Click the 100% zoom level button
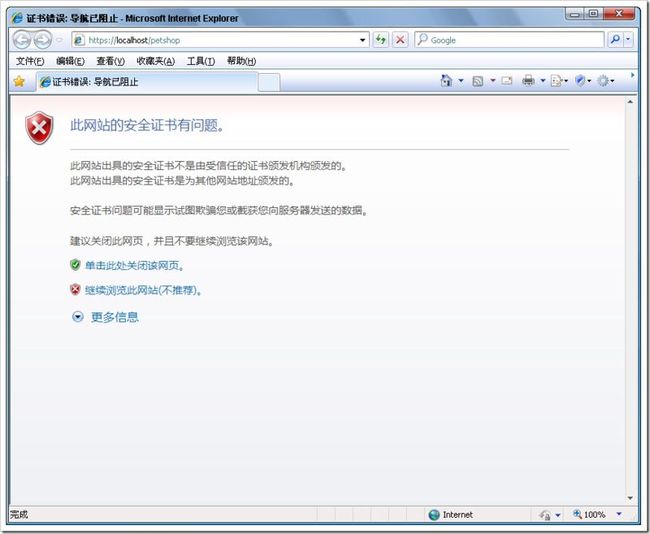The width and height of the screenshot is (650, 534). click(x=589, y=515)
